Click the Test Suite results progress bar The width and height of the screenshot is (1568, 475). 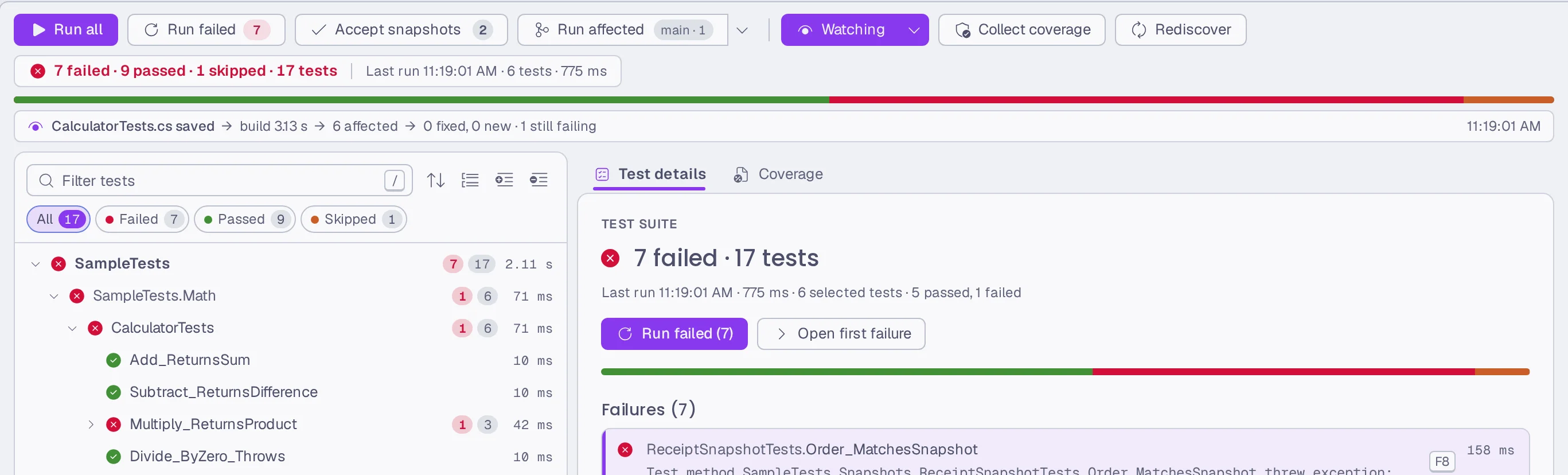click(1065, 372)
